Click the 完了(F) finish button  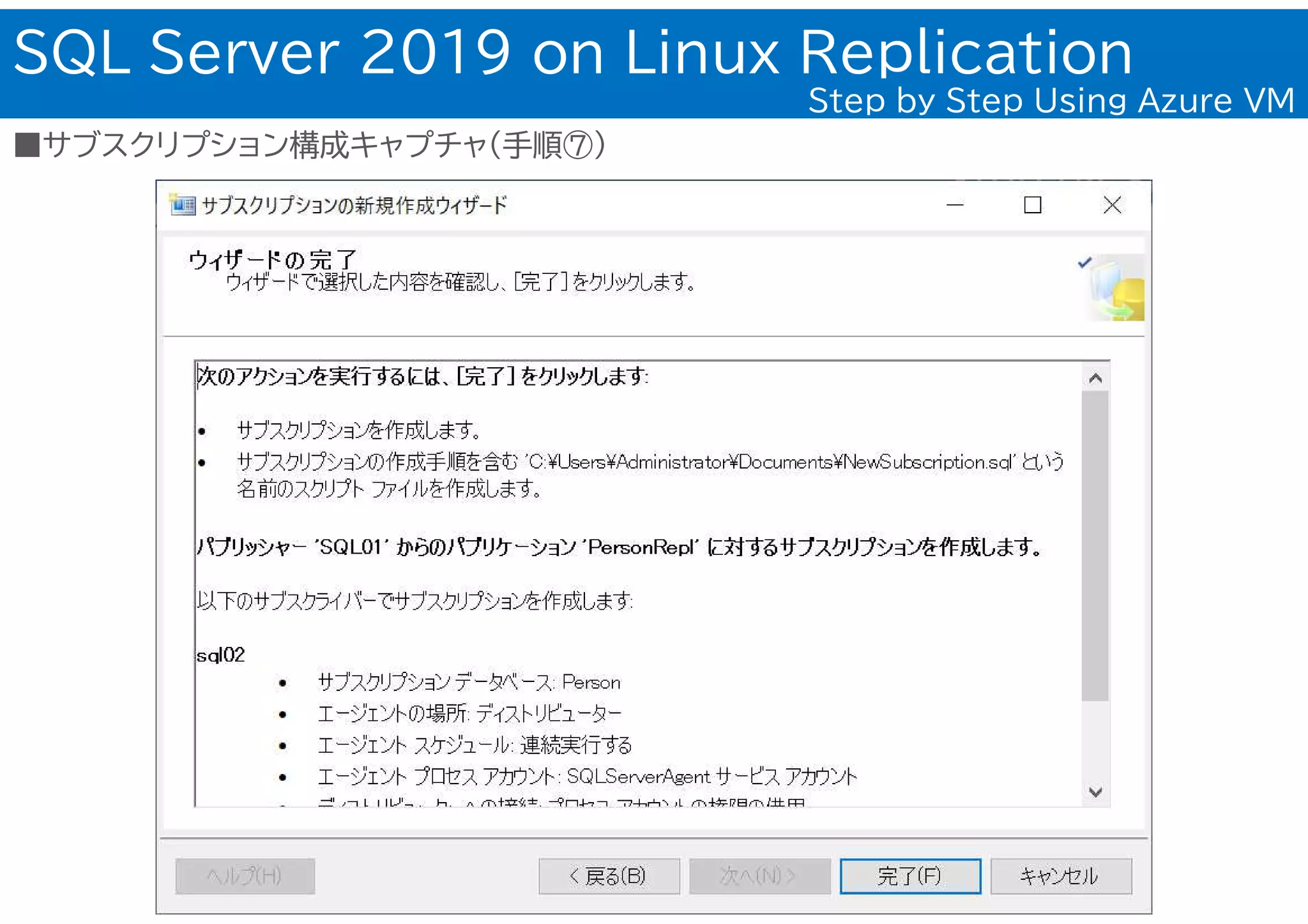tap(910, 875)
